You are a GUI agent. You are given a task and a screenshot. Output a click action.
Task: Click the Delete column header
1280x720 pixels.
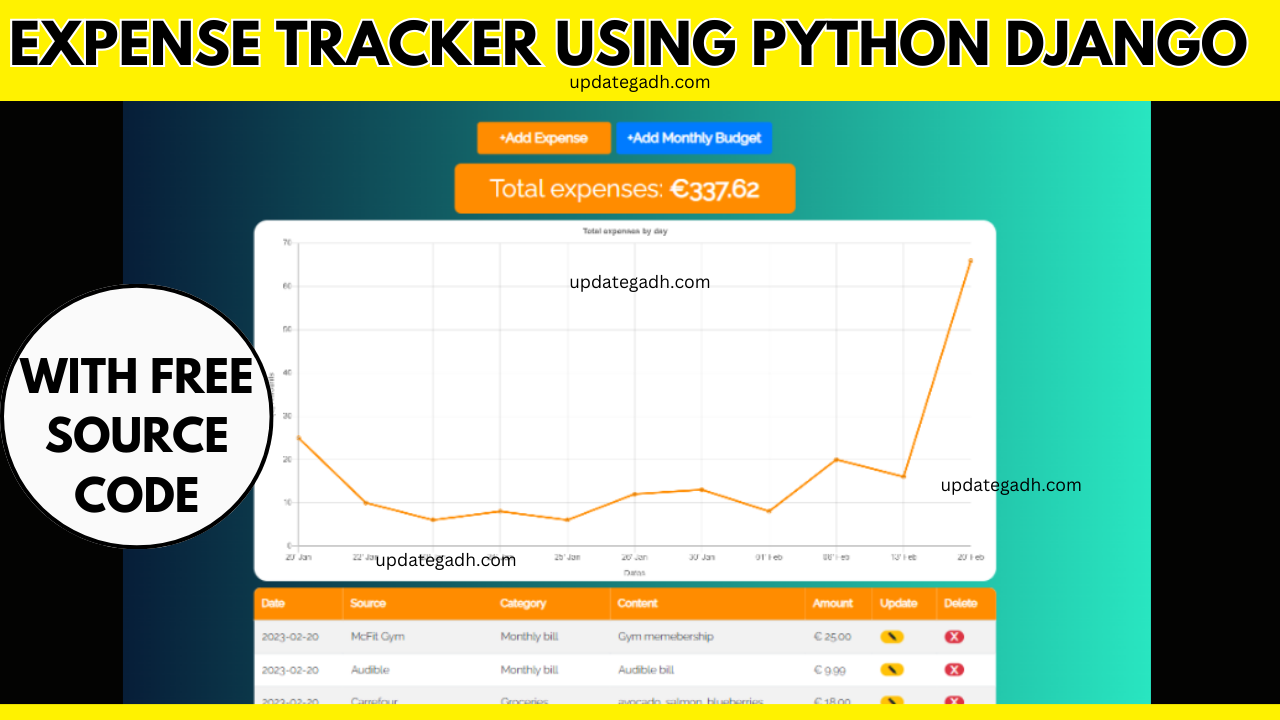pyautogui.click(x=961, y=603)
